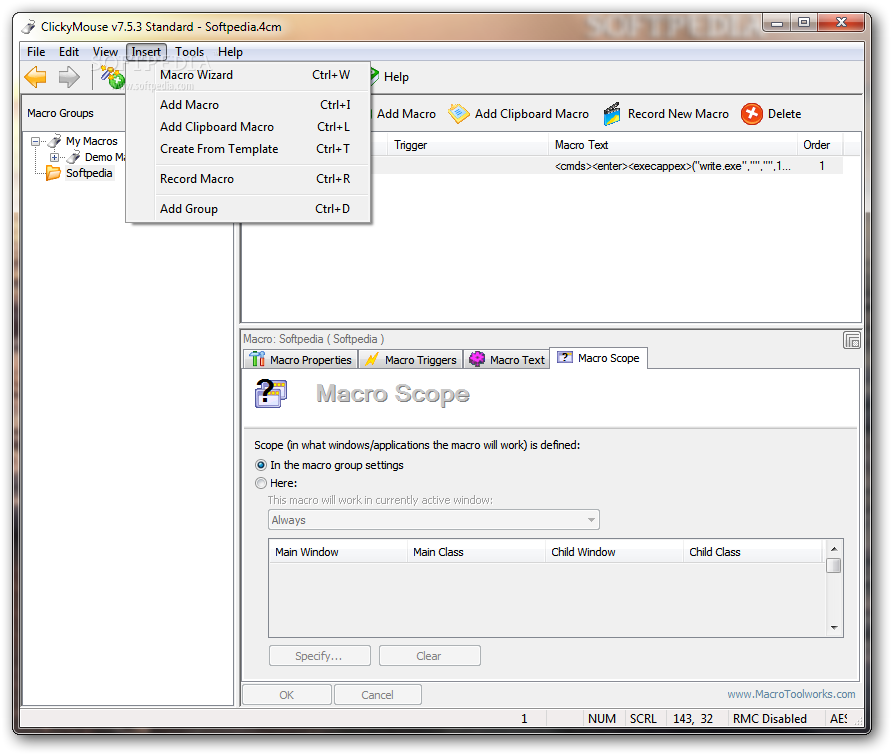892x755 pixels.
Task: Click the ClickyMouse title bar app icon
Action: click(28, 27)
